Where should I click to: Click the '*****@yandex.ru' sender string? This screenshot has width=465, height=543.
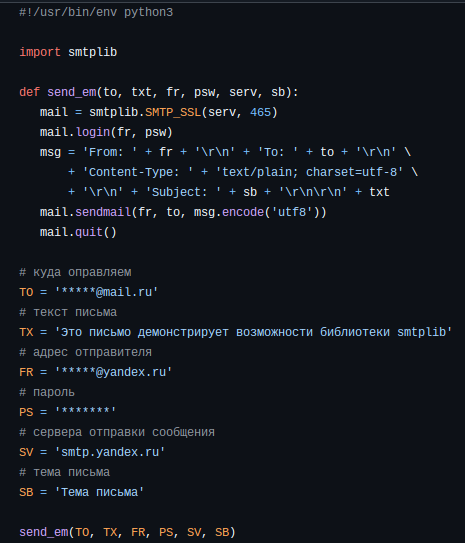113,372
